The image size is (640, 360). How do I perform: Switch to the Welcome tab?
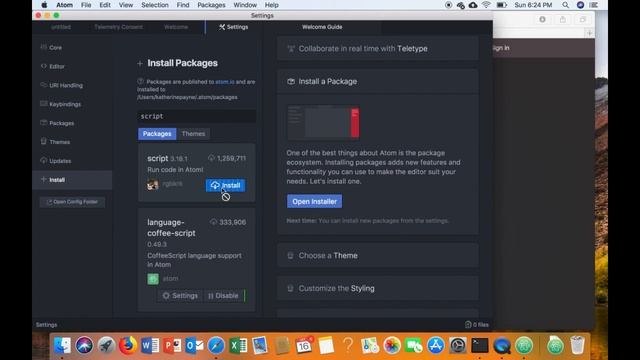176,27
